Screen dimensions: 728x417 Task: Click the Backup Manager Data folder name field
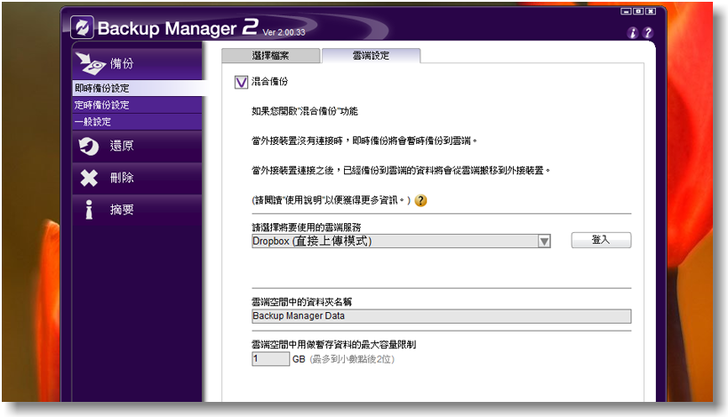click(441, 316)
